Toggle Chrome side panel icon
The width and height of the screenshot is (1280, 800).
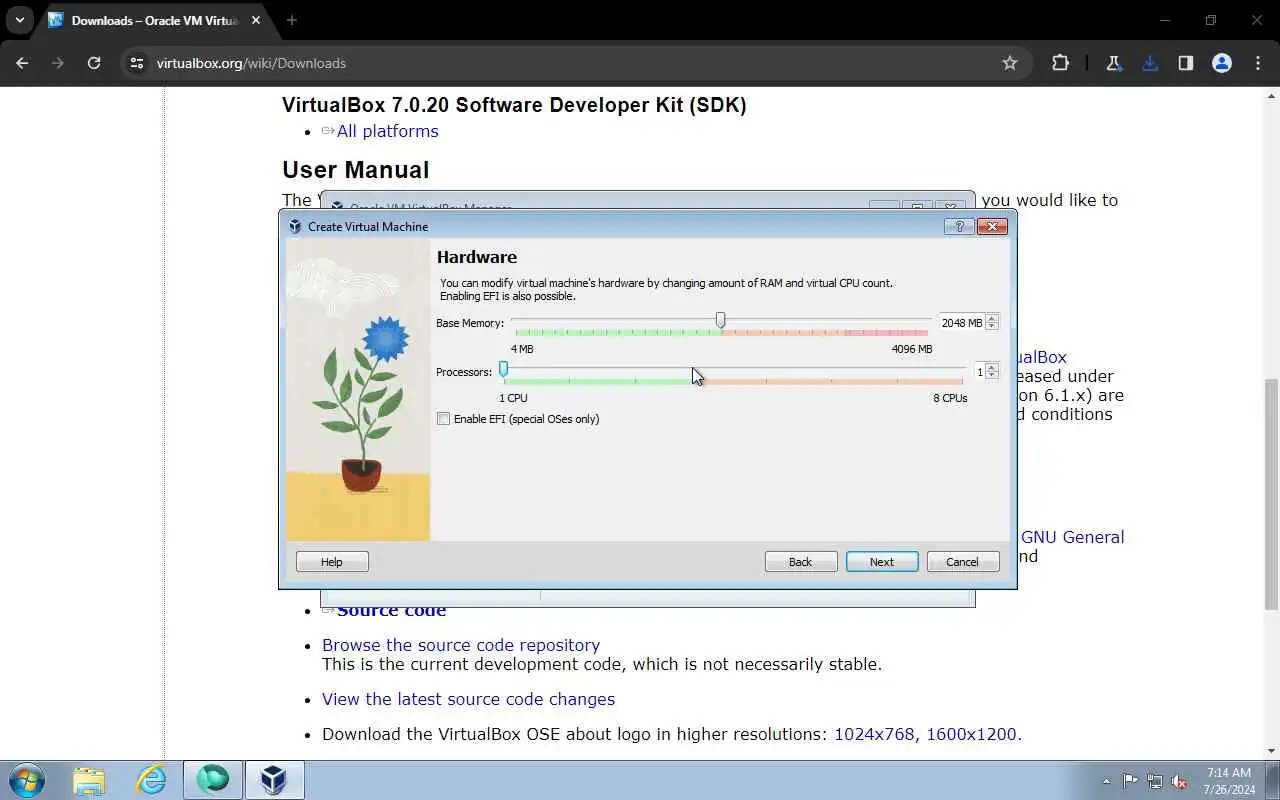1186,63
